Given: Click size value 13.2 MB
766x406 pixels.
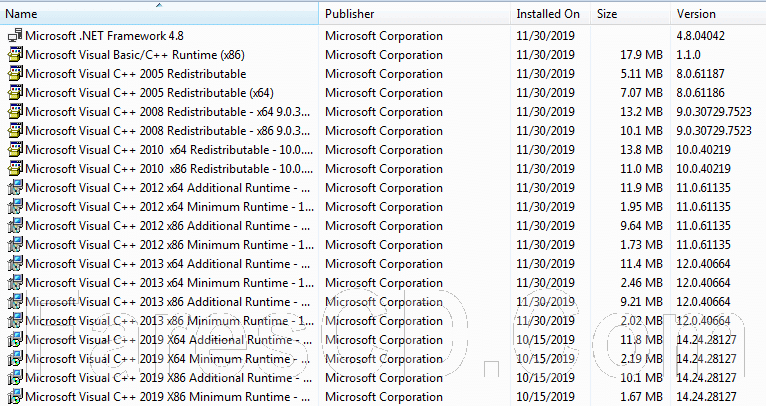Looking at the screenshot, I should click(641, 112).
